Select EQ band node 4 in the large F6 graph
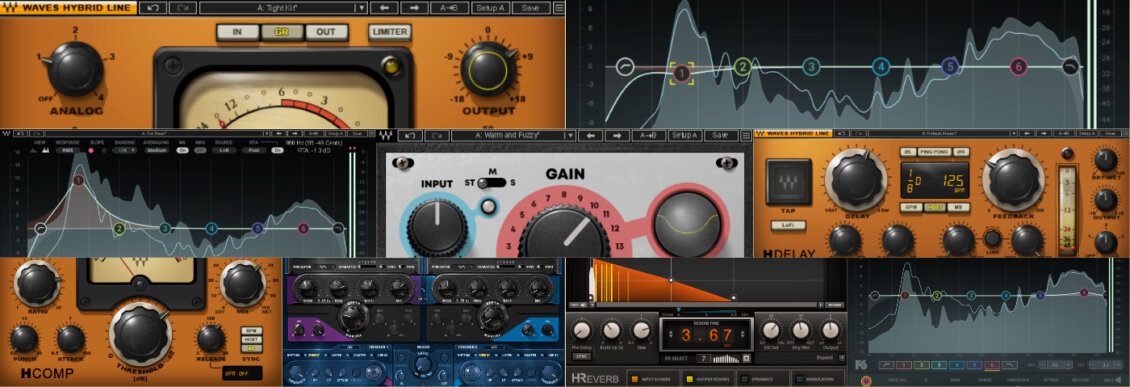1130x387 pixels. tap(880, 67)
